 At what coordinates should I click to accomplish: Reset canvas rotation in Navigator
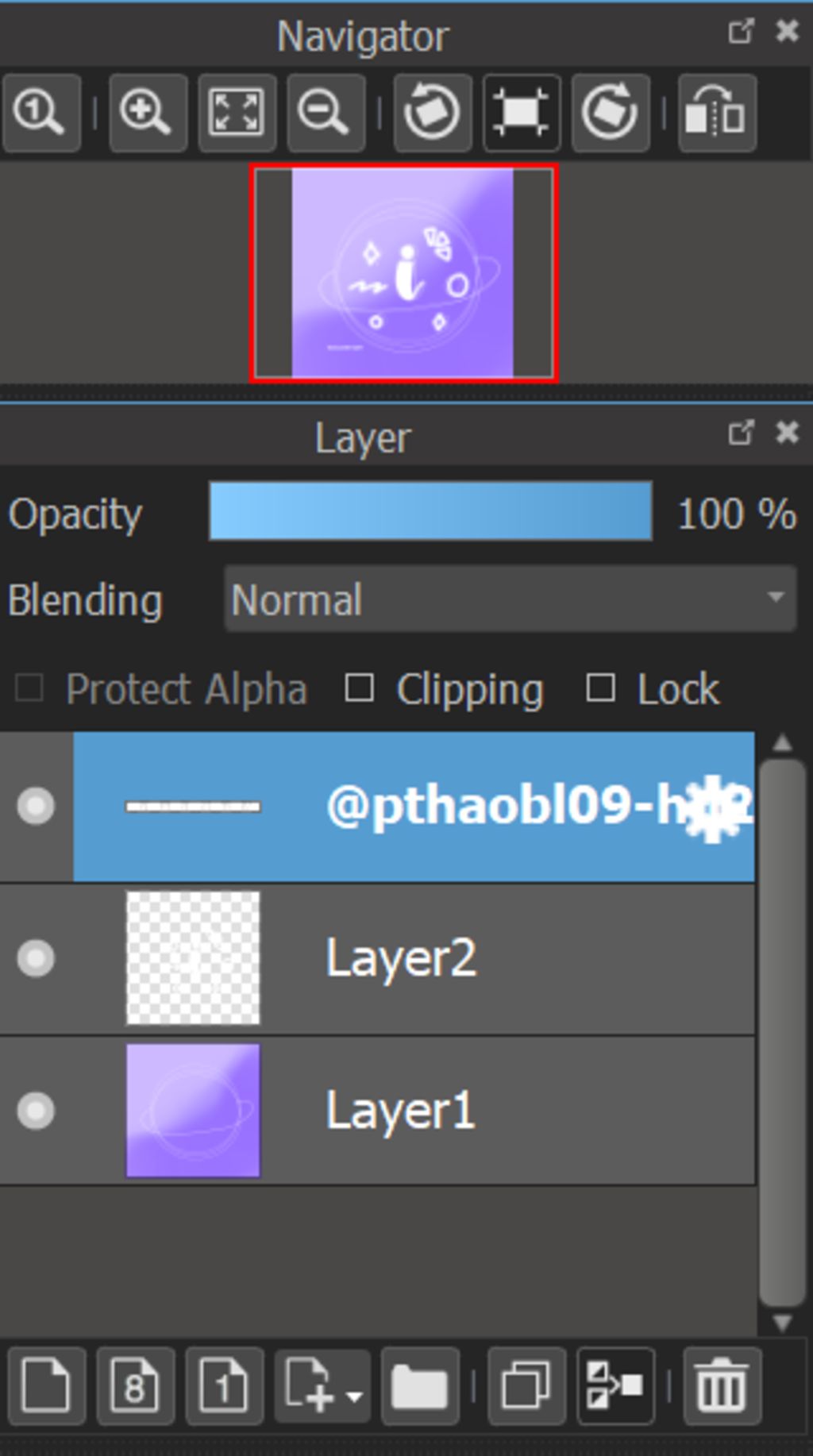pyautogui.click(x=522, y=113)
